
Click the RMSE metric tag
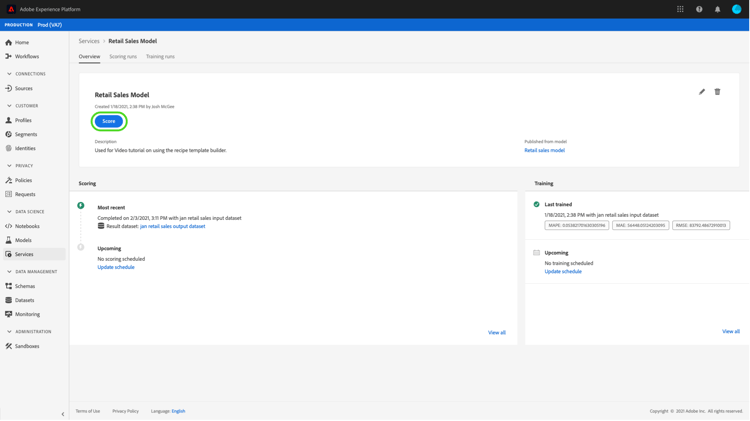(701, 225)
